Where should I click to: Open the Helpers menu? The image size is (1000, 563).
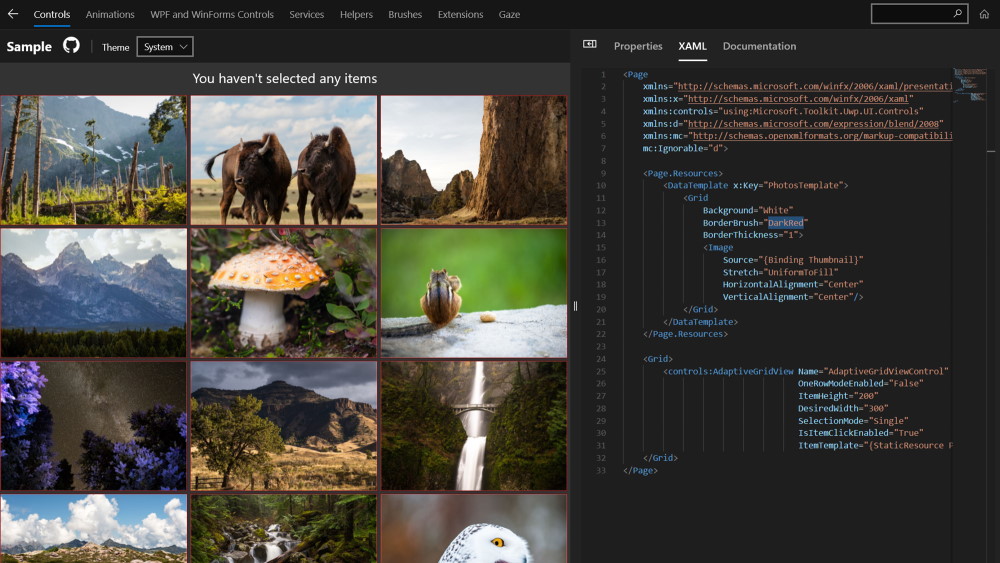point(356,14)
